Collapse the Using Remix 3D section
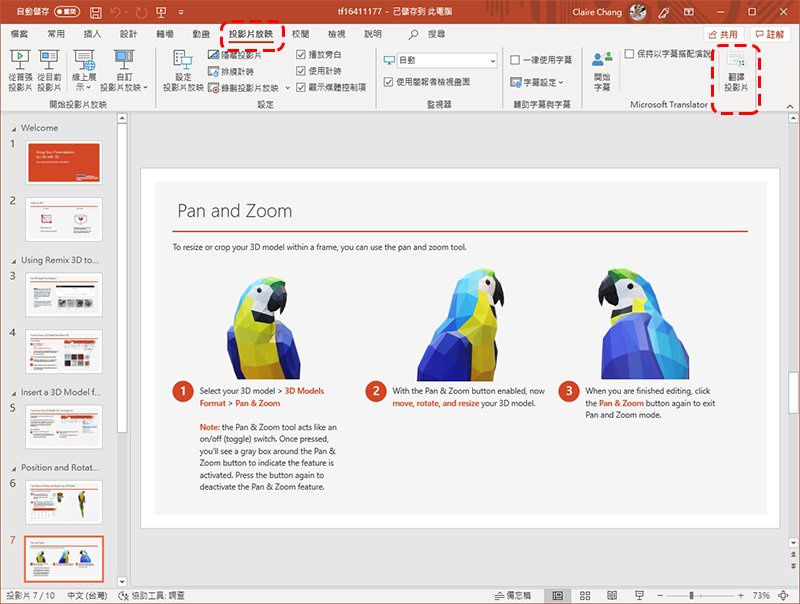 click(14, 261)
